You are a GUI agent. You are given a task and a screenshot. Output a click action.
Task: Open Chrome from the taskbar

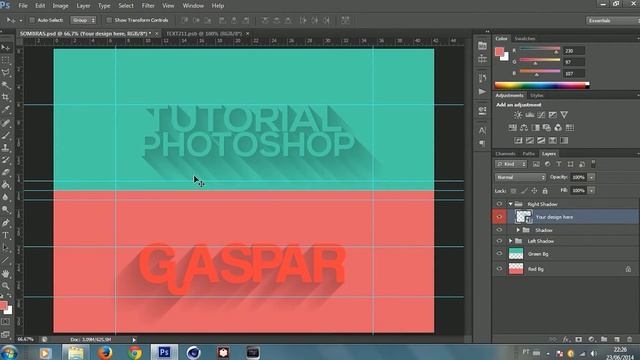(135, 352)
